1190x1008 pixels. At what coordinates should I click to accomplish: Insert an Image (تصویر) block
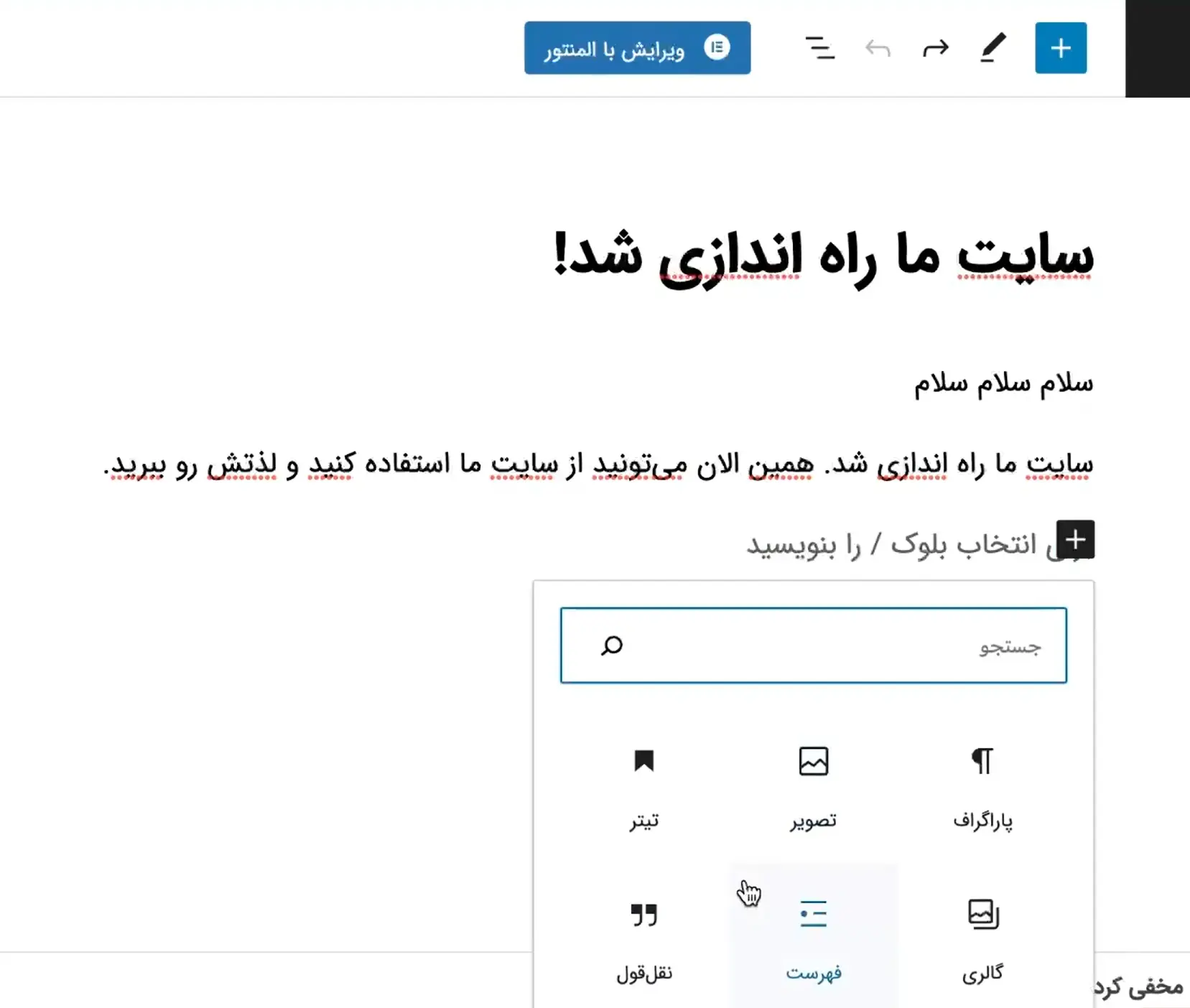tap(814, 790)
